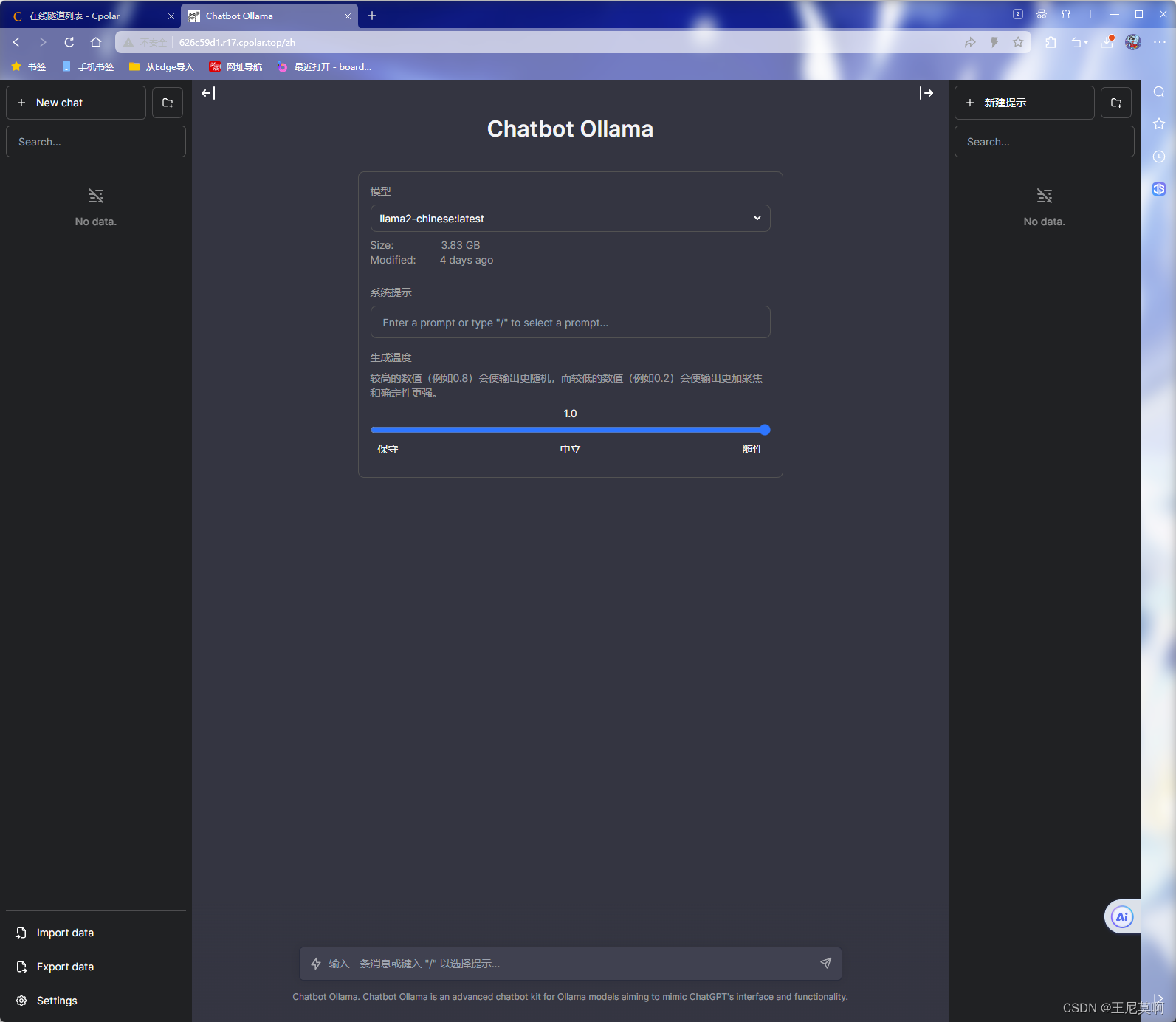Open the 手机书签 bookmark folder

click(x=88, y=66)
